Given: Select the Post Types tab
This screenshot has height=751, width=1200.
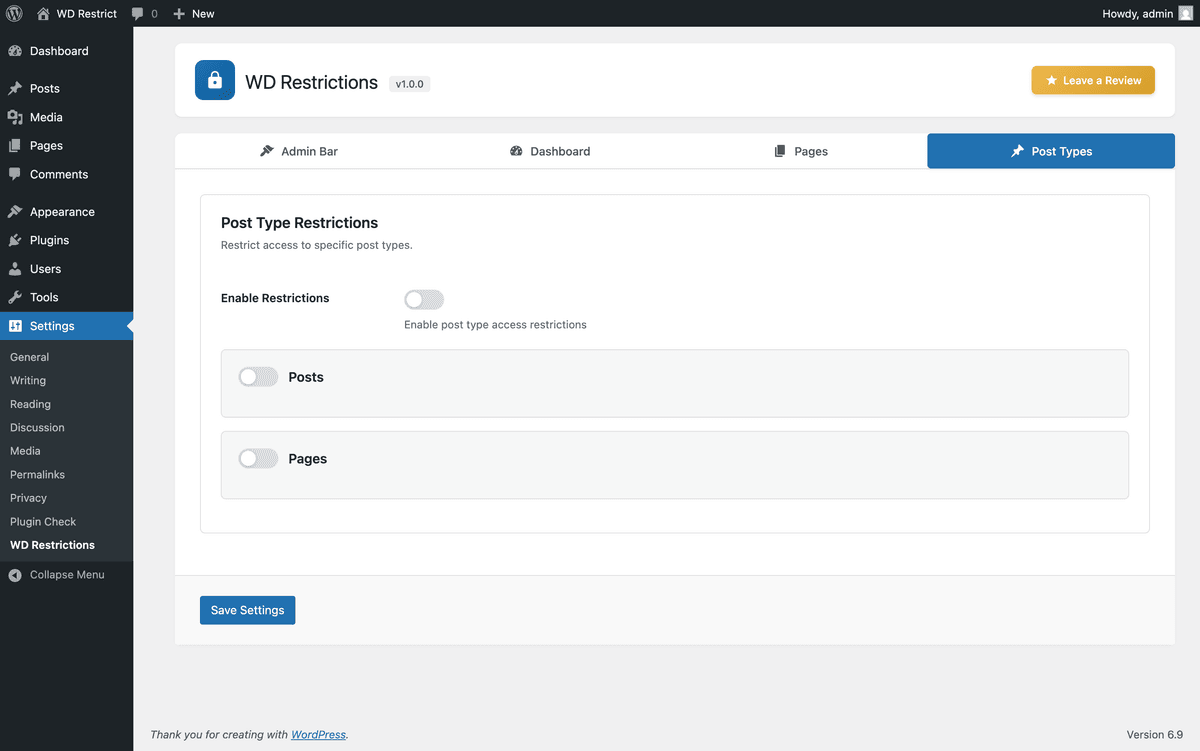Looking at the screenshot, I should tap(1051, 151).
